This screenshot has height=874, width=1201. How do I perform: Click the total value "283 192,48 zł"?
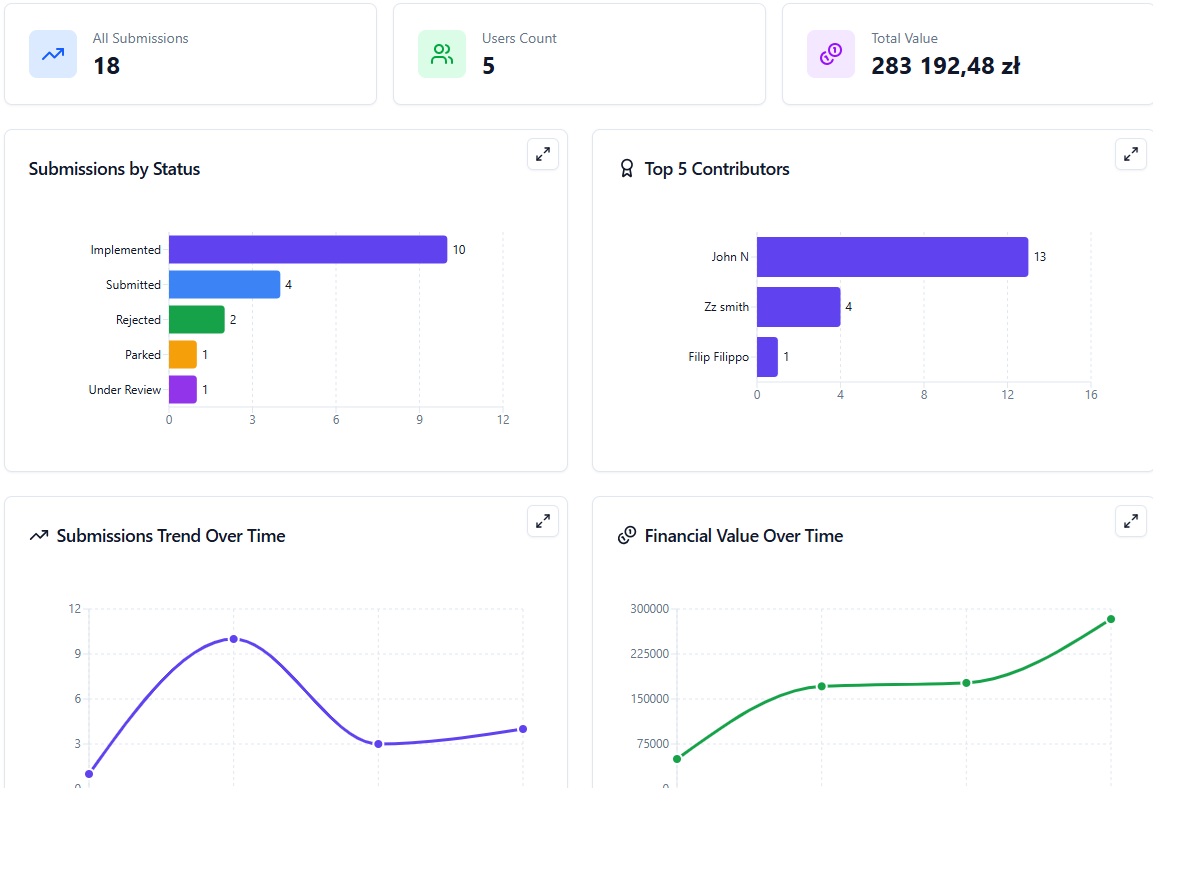click(946, 66)
